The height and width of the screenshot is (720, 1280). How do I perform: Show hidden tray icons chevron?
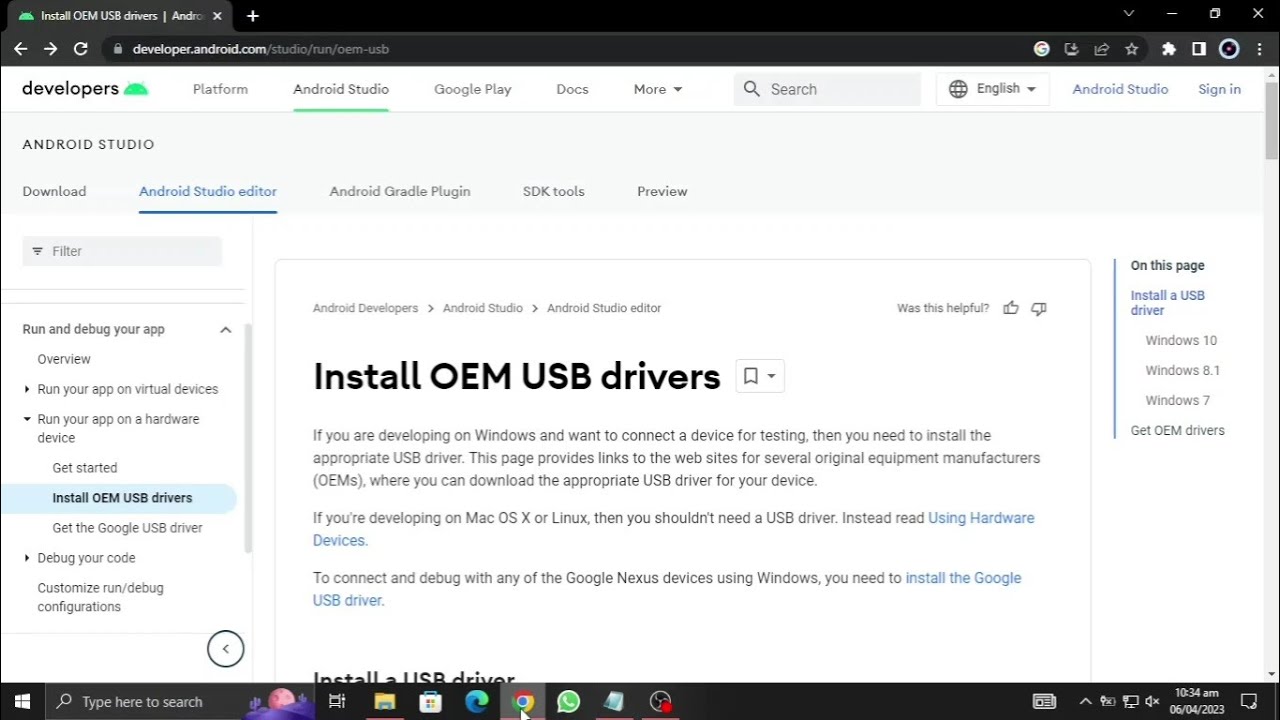point(1085,702)
